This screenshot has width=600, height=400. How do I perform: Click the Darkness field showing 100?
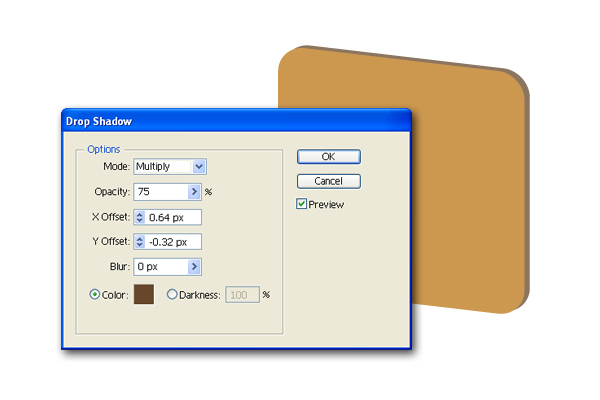(243, 295)
